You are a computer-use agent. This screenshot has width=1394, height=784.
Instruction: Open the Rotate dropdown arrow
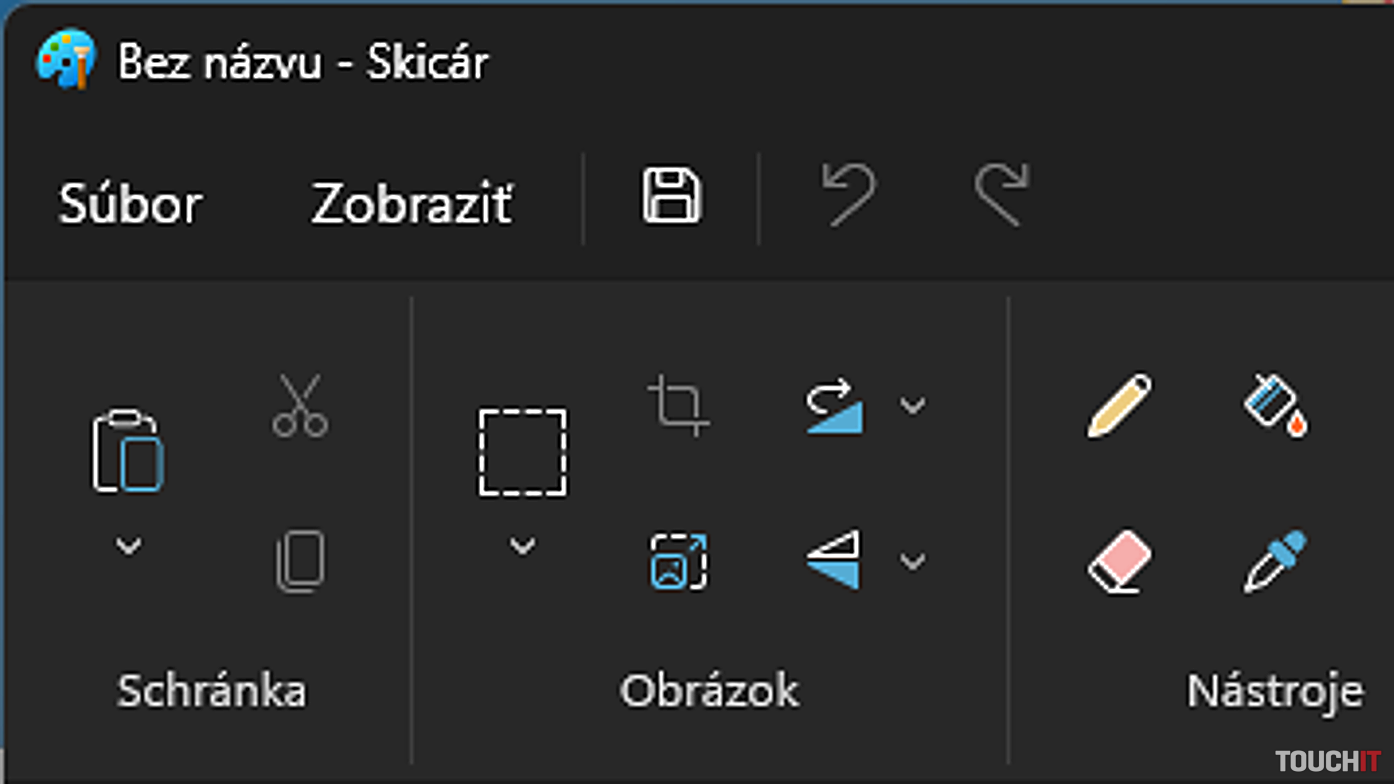pos(912,405)
